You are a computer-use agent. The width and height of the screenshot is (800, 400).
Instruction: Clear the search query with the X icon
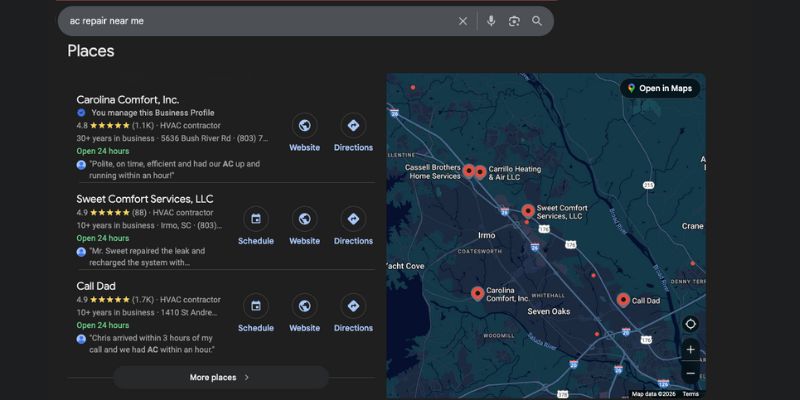point(462,21)
